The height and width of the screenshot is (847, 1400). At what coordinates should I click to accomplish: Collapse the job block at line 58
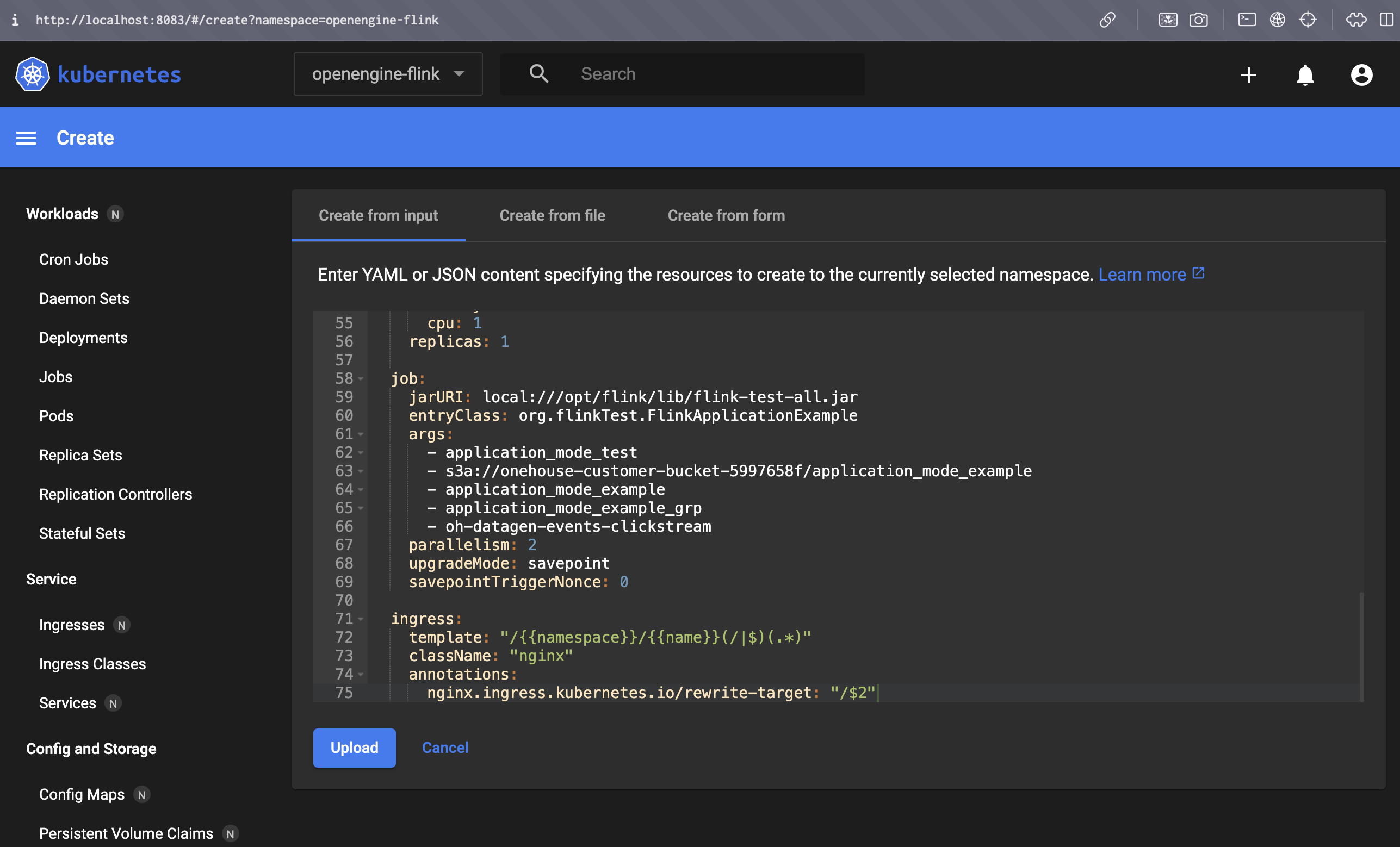(361, 379)
